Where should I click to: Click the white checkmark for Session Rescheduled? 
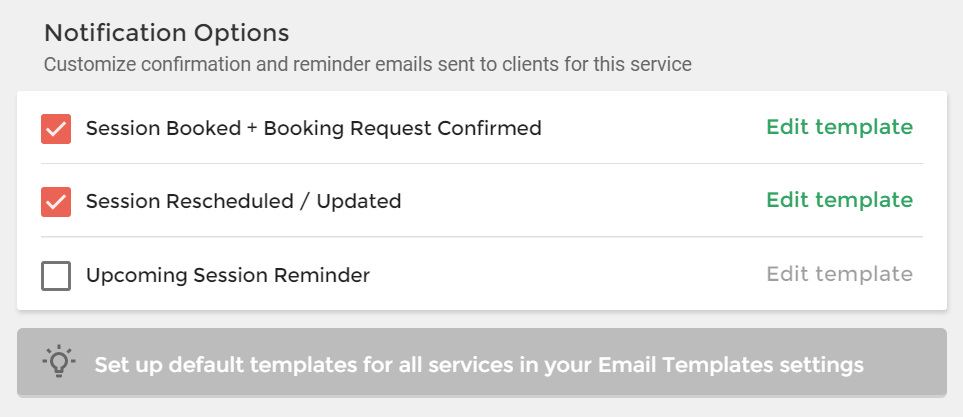click(x=56, y=202)
